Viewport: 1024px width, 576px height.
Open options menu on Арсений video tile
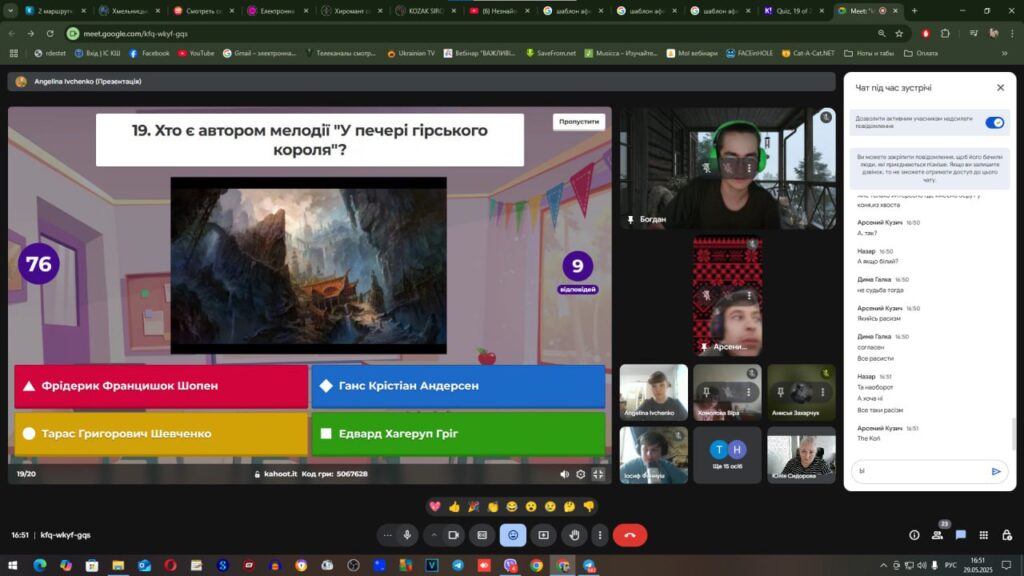(748, 296)
